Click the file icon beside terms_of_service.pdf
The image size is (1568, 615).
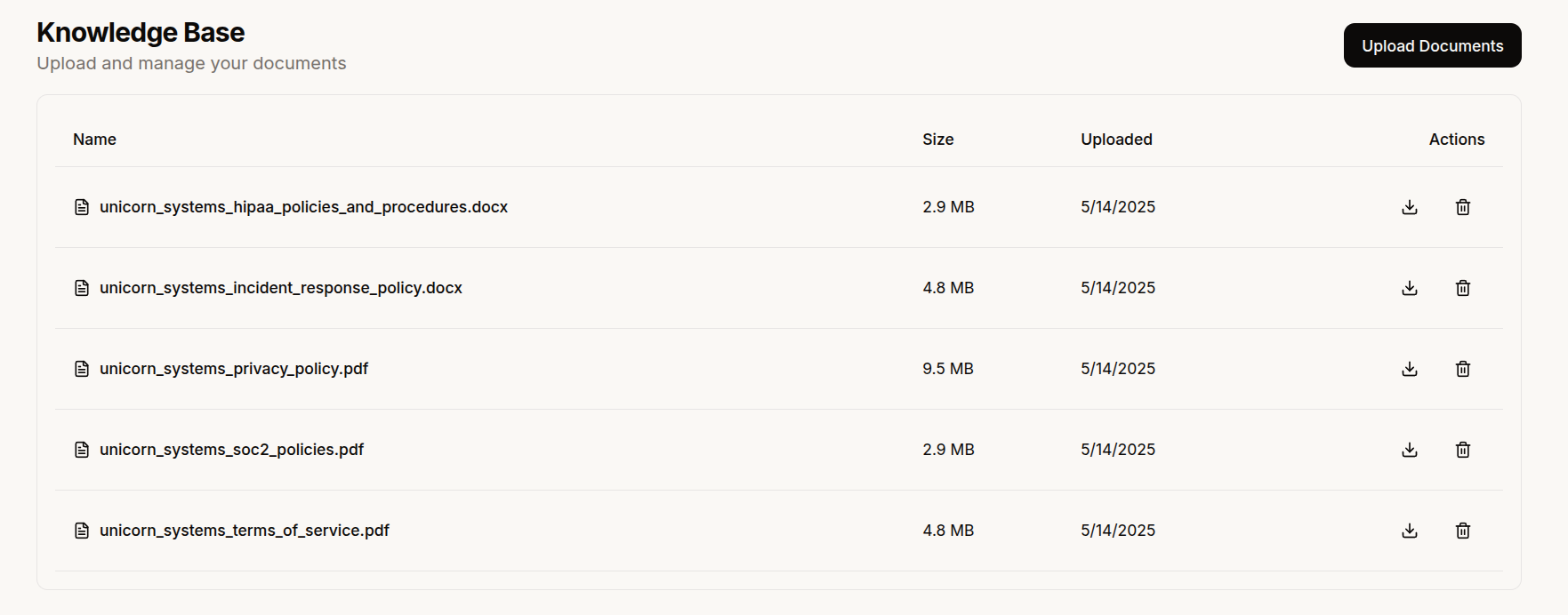(x=82, y=531)
